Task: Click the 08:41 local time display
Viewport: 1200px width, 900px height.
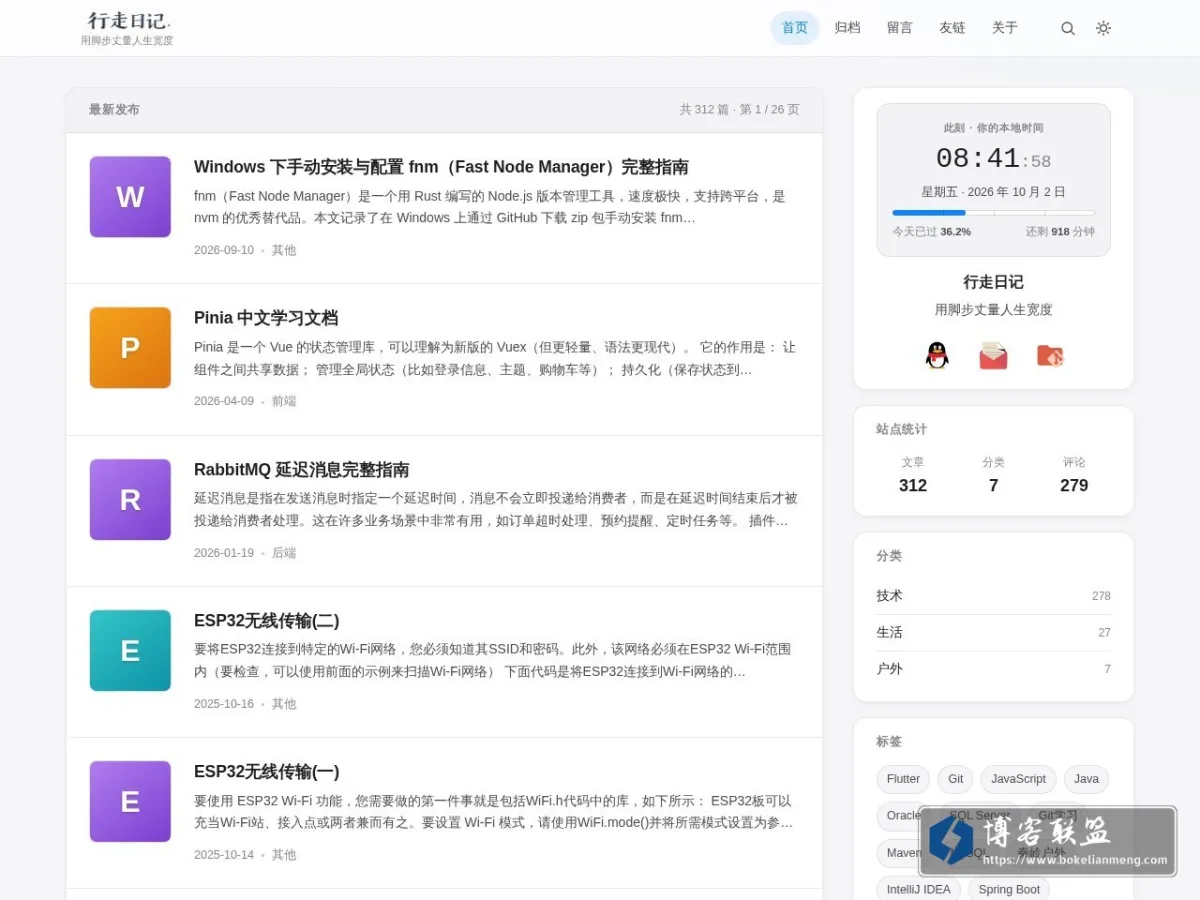Action: click(993, 159)
